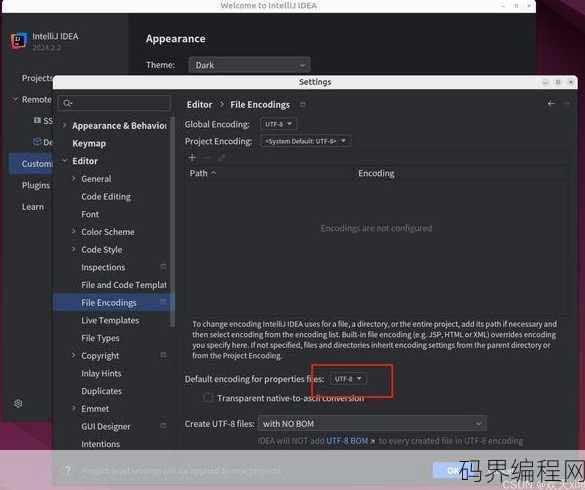Open properties files default encoding dropdown

point(348,379)
